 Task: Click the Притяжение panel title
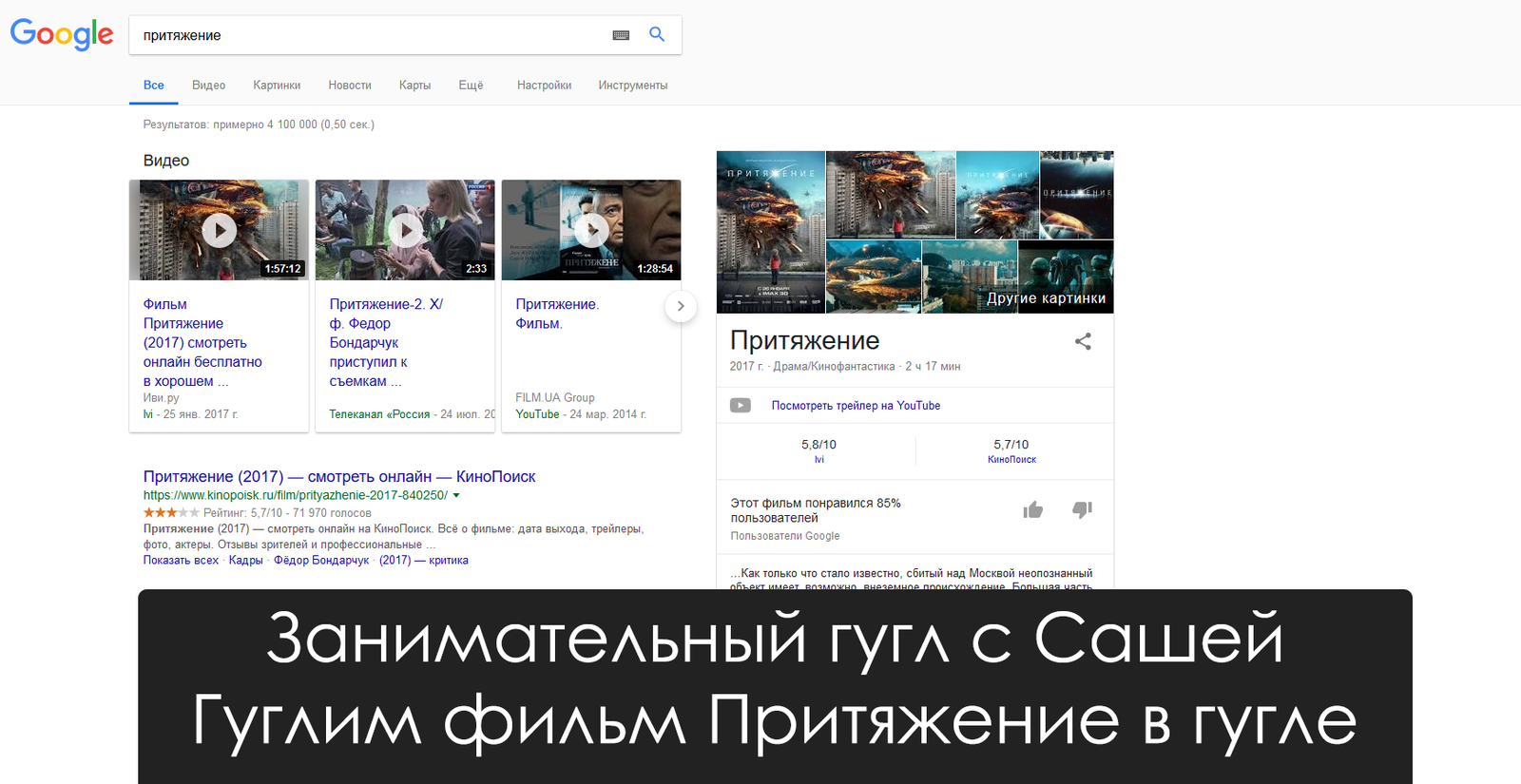[x=805, y=340]
